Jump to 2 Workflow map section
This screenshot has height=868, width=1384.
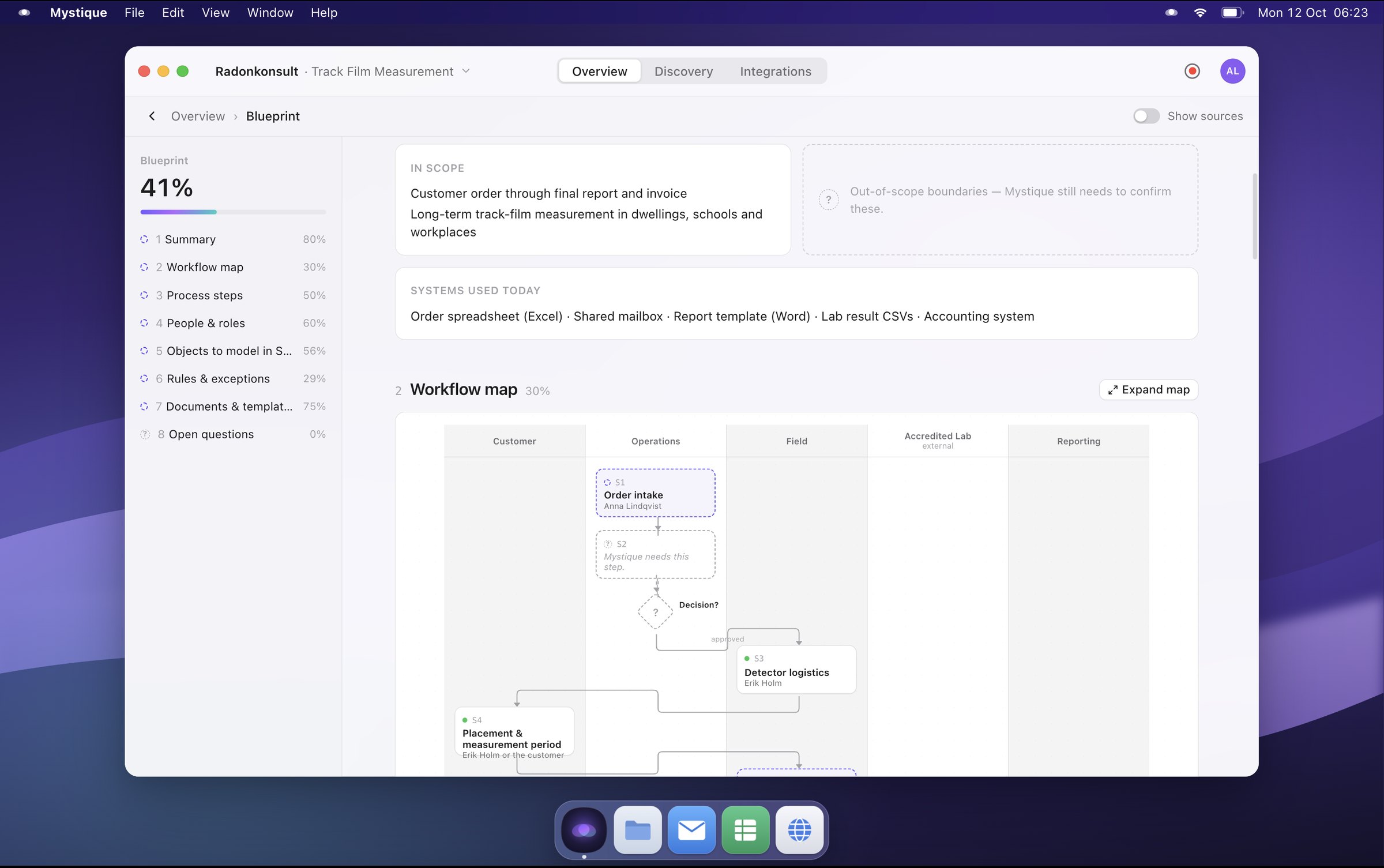click(x=233, y=267)
